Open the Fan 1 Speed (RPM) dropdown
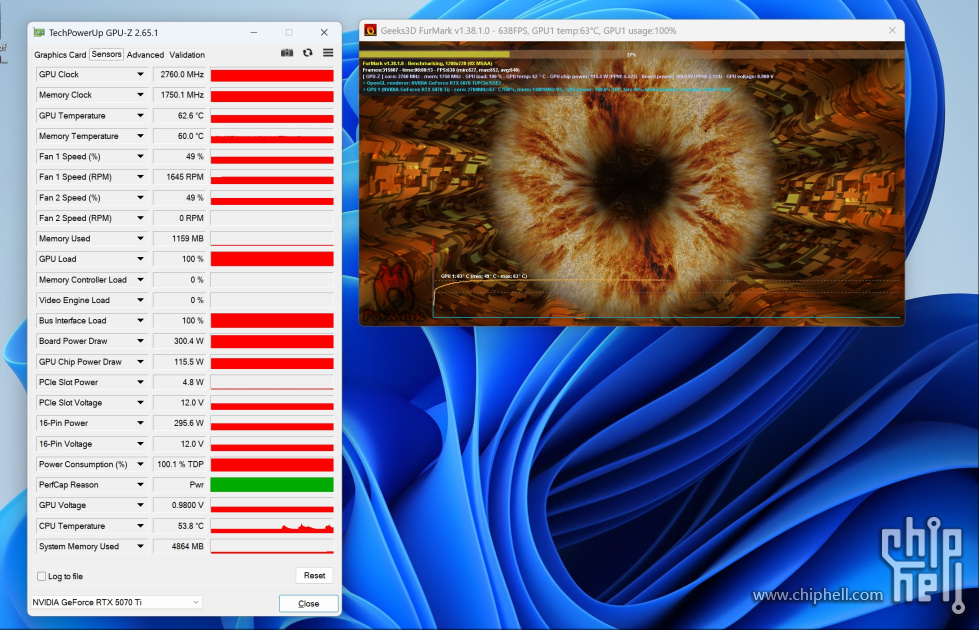Viewport: 979px width, 630px height. pyautogui.click(x=140, y=177)
